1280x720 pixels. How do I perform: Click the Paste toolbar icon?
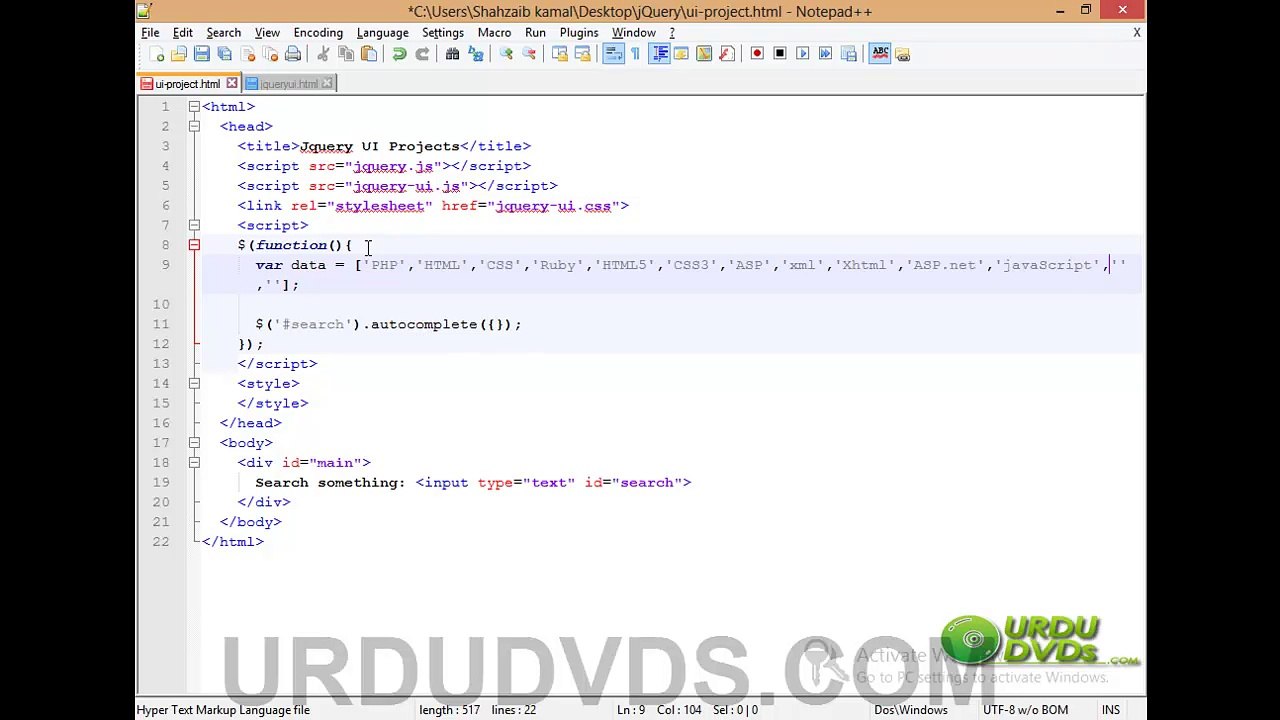coord(369,54)
